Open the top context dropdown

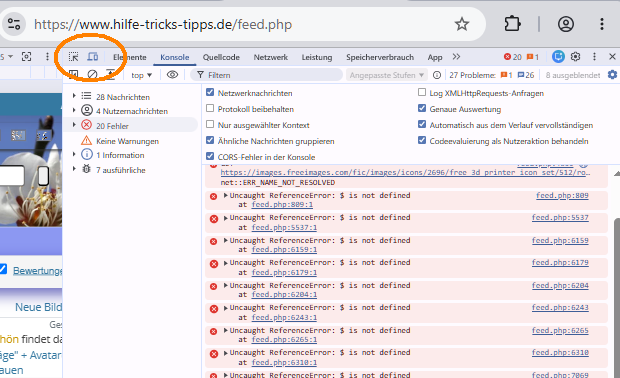(141, 75)
